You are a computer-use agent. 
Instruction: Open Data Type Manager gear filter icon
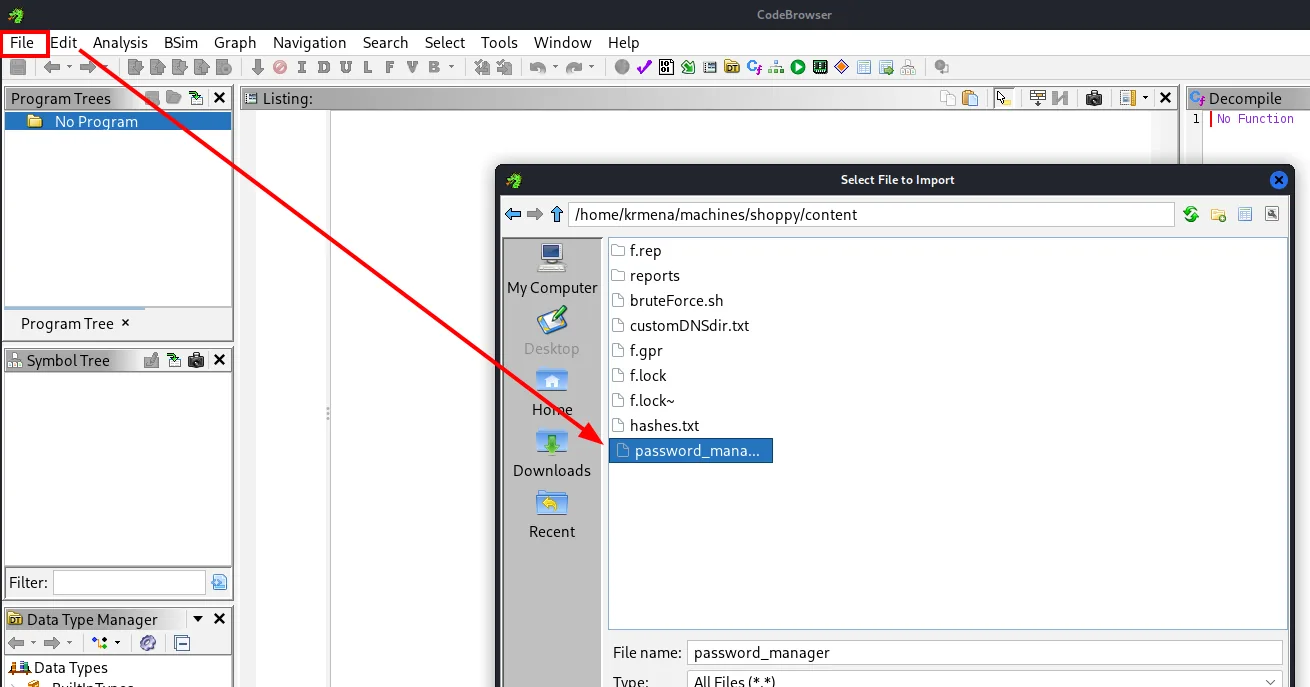[x=148, y=643]
